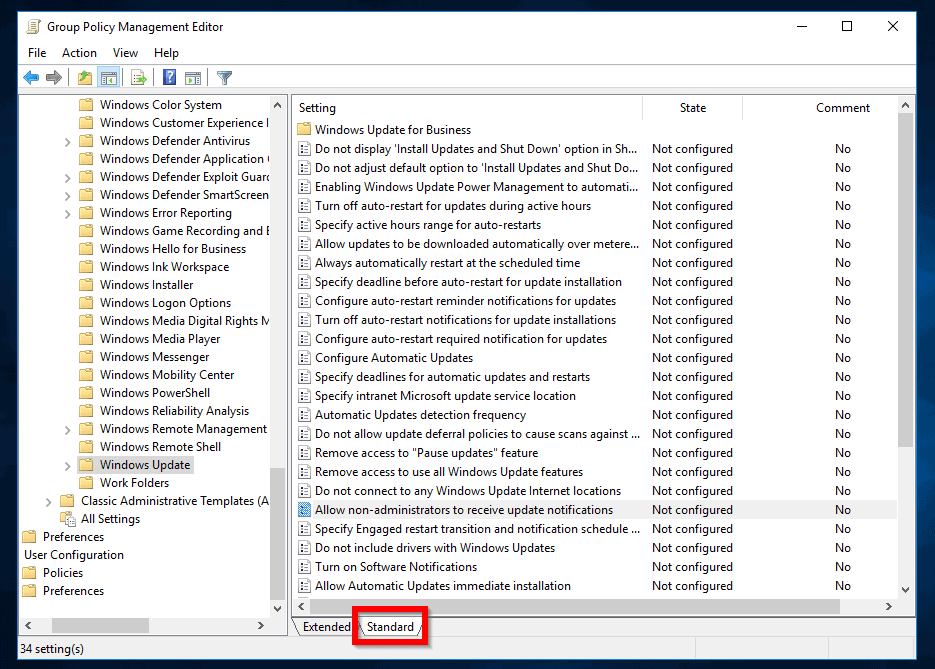
Task: Click the Up One Level folder icon
Action: pyautogui.click(x=86, y=78)
